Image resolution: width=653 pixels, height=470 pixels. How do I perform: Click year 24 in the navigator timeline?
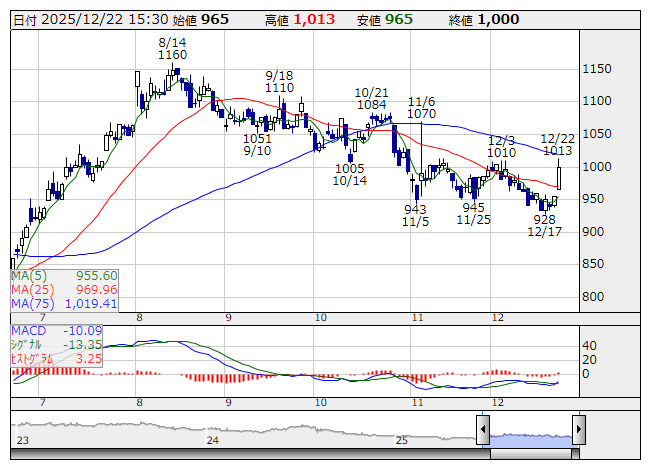click(212, 440)
